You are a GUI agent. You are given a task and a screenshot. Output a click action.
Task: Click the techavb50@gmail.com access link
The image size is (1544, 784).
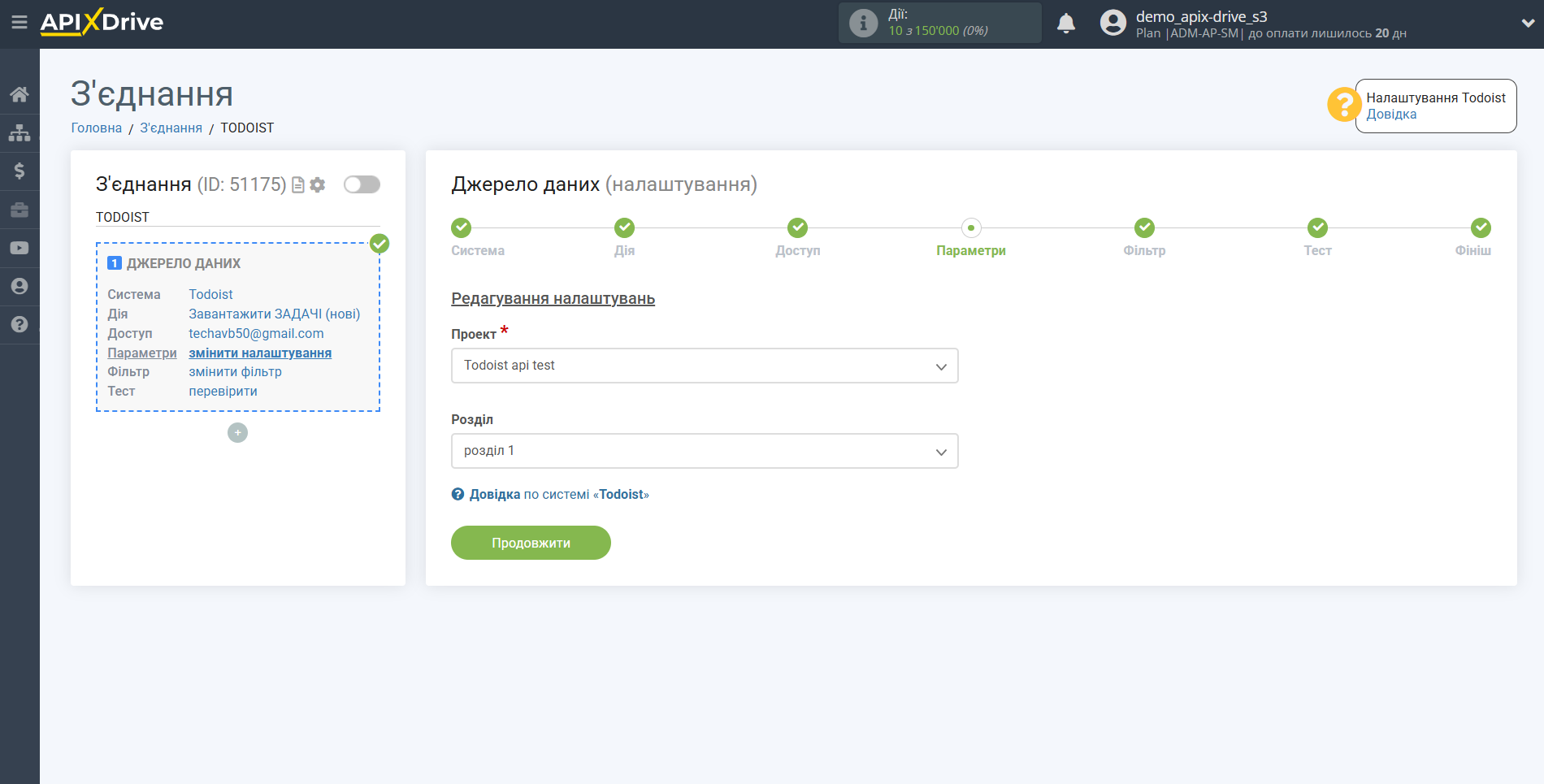(256, 333)
